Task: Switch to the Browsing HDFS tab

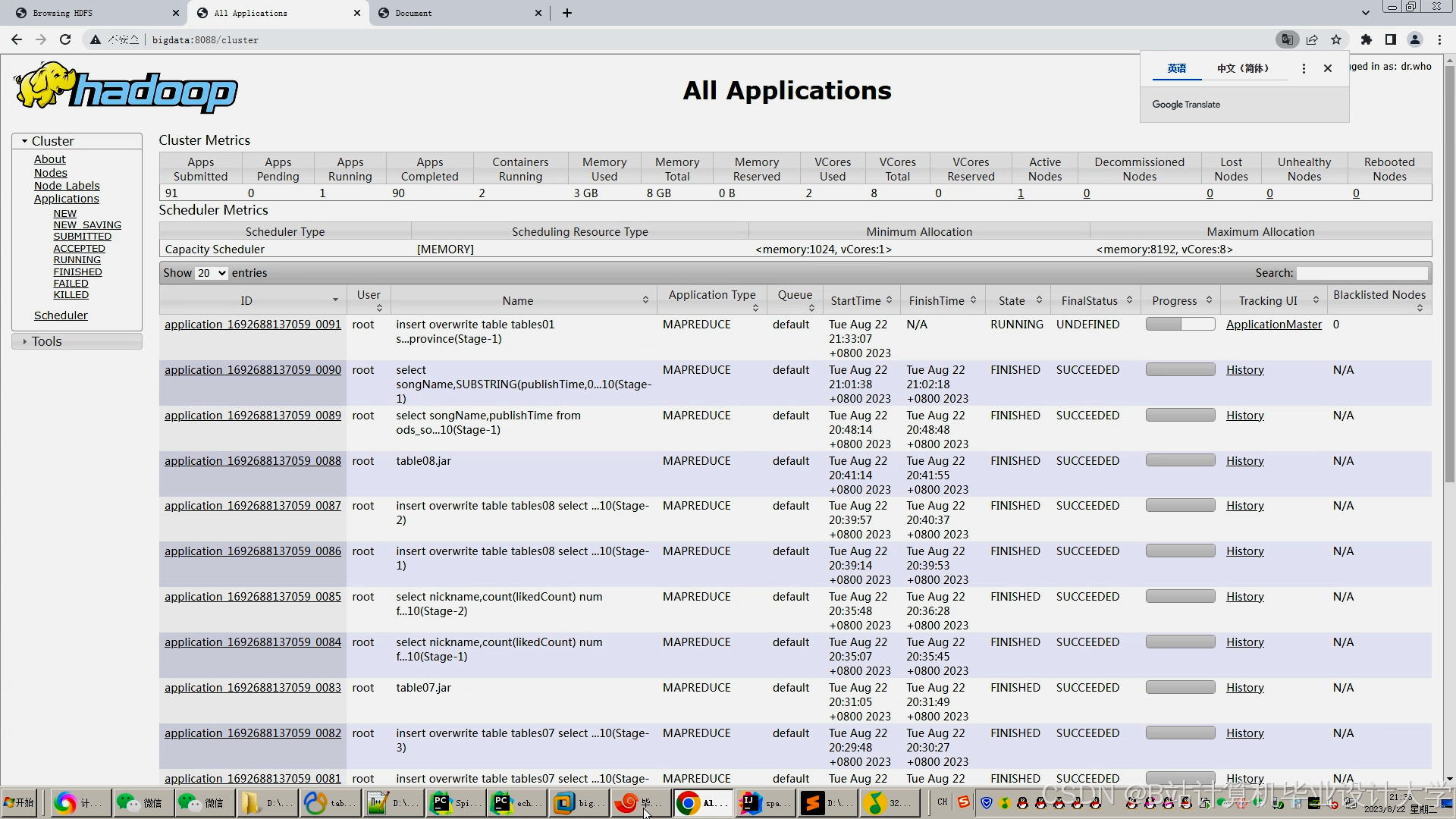Action: coord(63,13)
